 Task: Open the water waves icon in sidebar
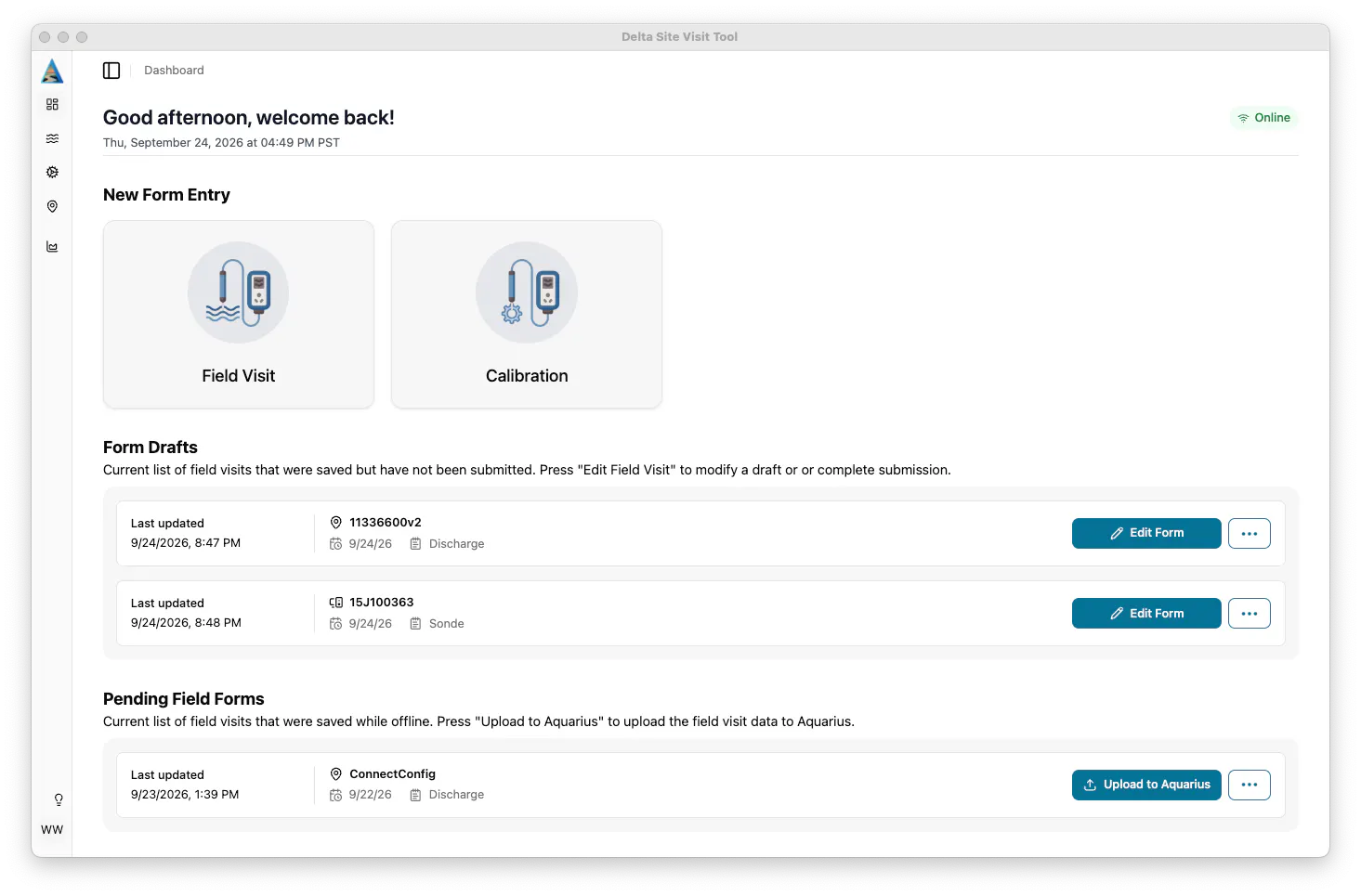(x=52, y=138)
